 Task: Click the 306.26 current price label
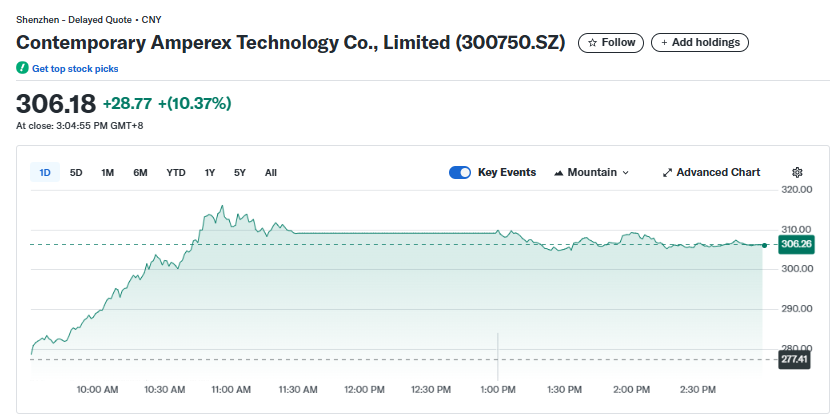click(797, 244)
